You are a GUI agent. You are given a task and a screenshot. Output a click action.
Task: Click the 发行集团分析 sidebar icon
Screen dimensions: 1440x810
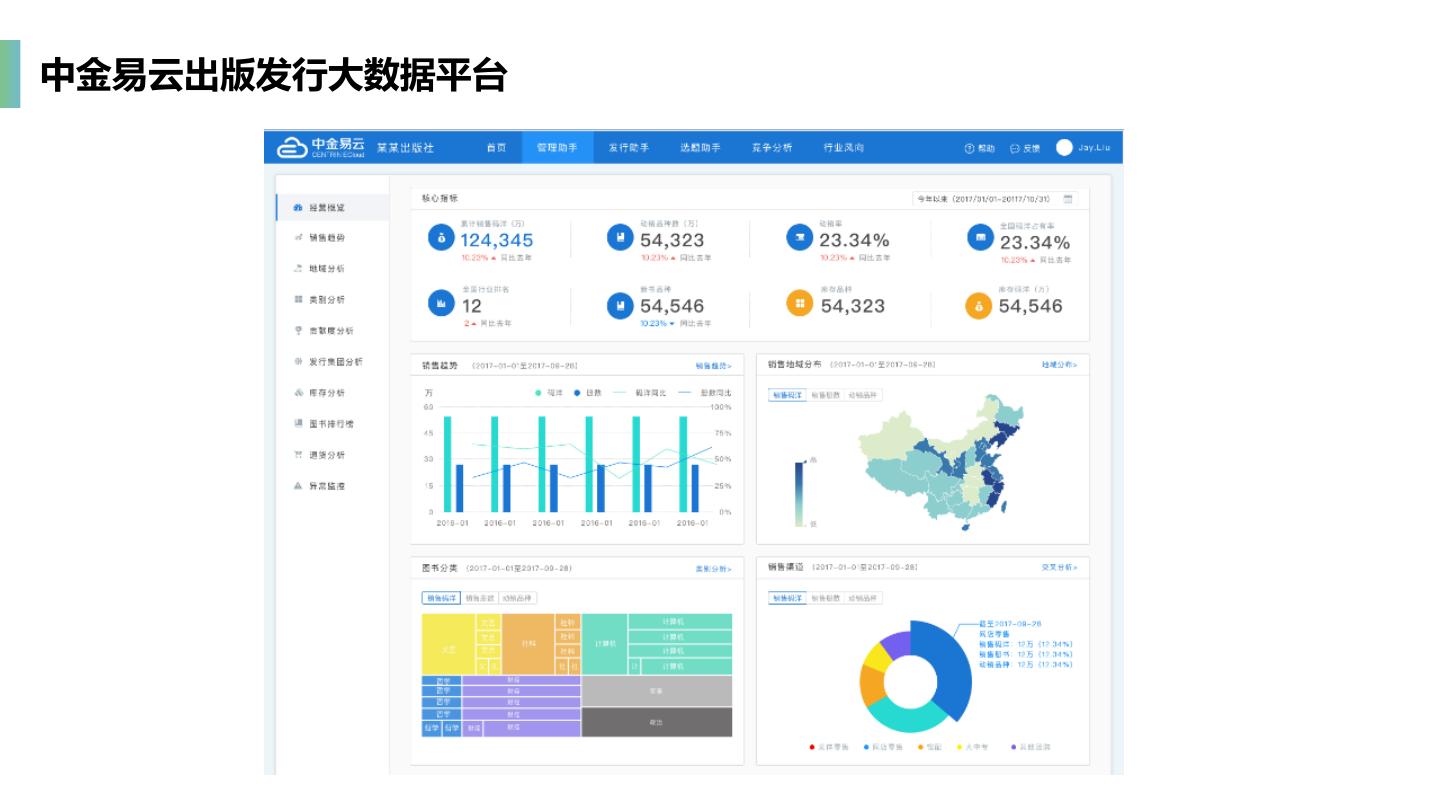click(x=297, y=362)
